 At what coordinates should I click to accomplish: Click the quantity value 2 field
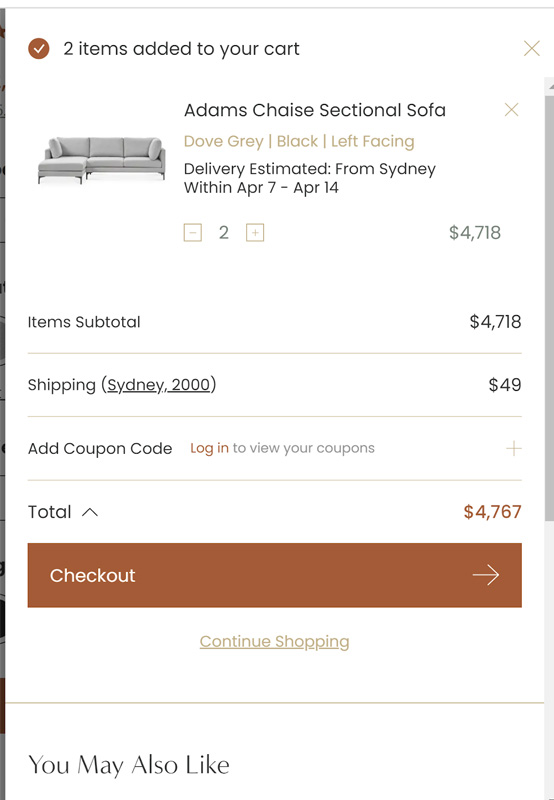pos(223,233)
